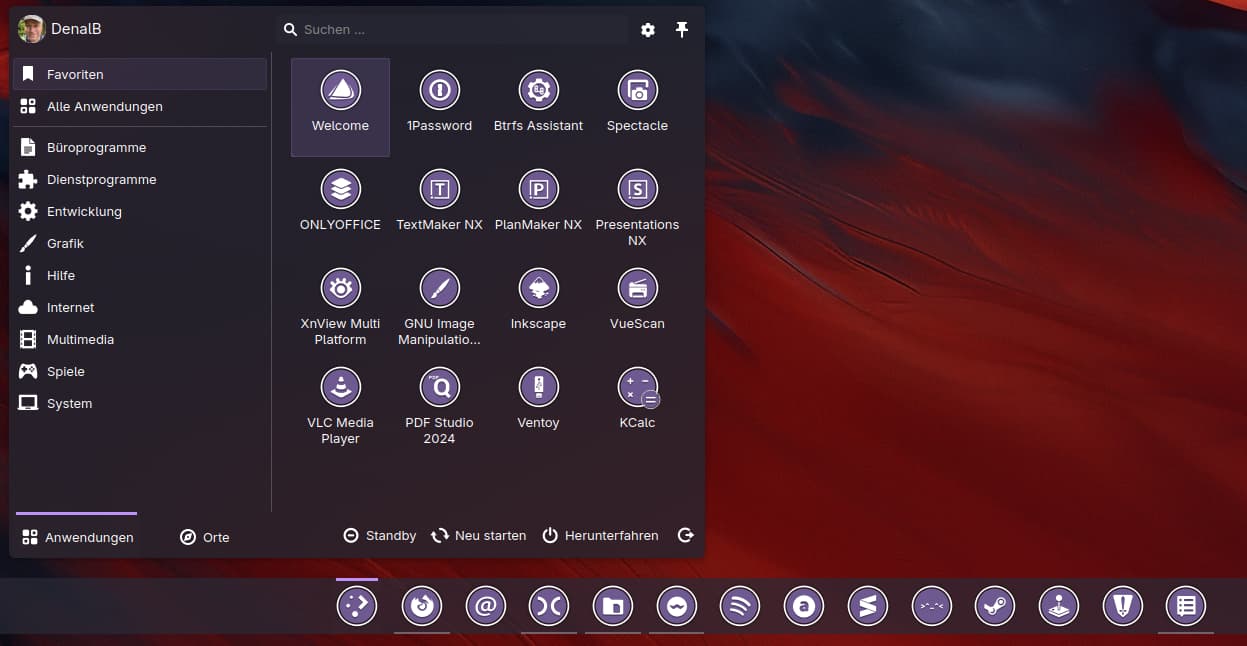Click the Herunterfahren button
The width and height of the screenshot is (1247, 646).
(600, 536)
